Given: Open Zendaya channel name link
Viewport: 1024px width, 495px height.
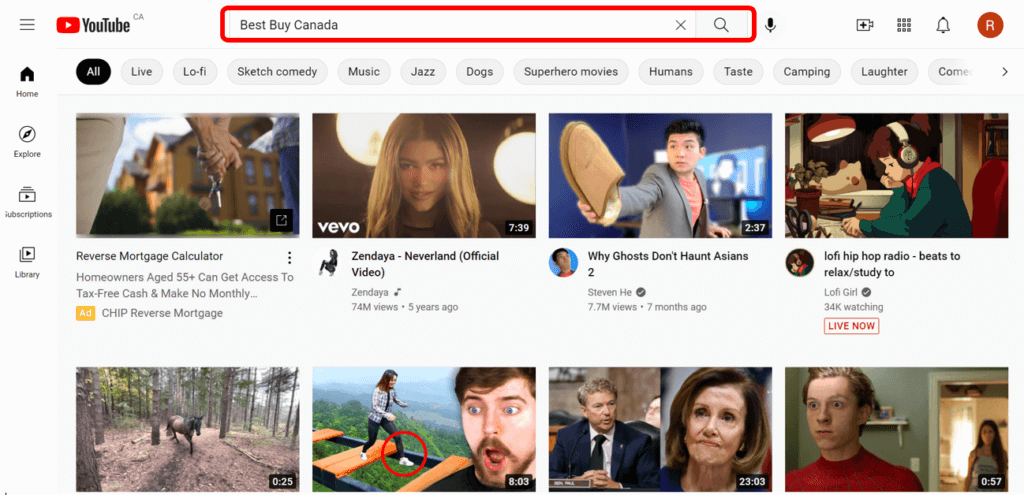Looking at the screenshot, I should tap(370, 292).
